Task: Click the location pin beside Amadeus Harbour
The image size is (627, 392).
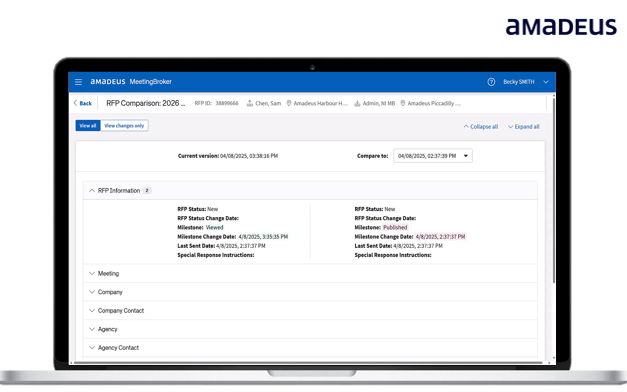Action: (x=289, y=103)
